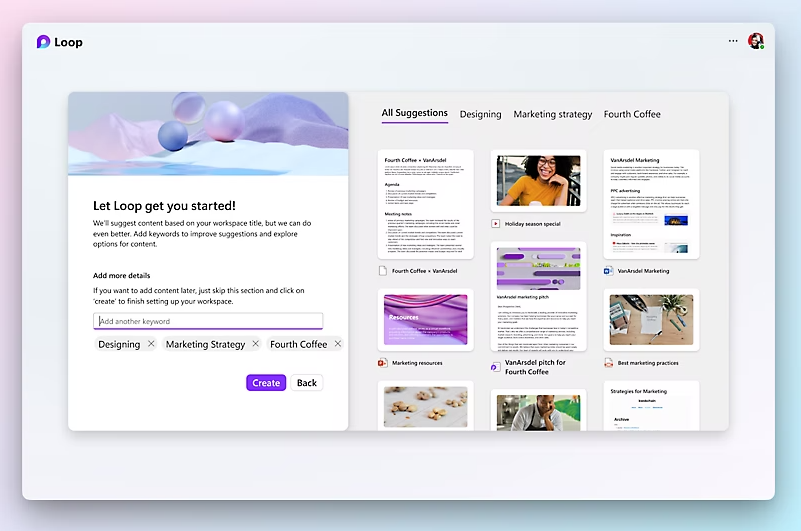The width and height of the screenshot is (801, 531).
Task: Open the VanArsdel Marketing document thumbnail
Action: tap(651, 204)
